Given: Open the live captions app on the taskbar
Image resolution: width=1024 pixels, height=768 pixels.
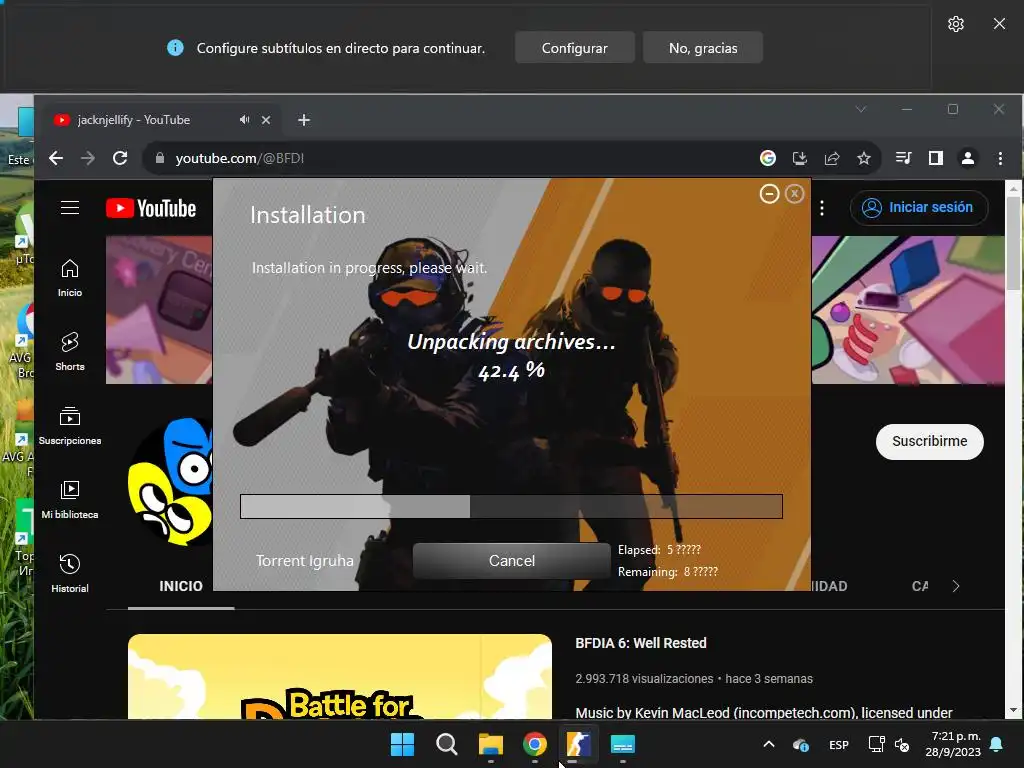Looking at the screenshot, I should tap(622, 744).
